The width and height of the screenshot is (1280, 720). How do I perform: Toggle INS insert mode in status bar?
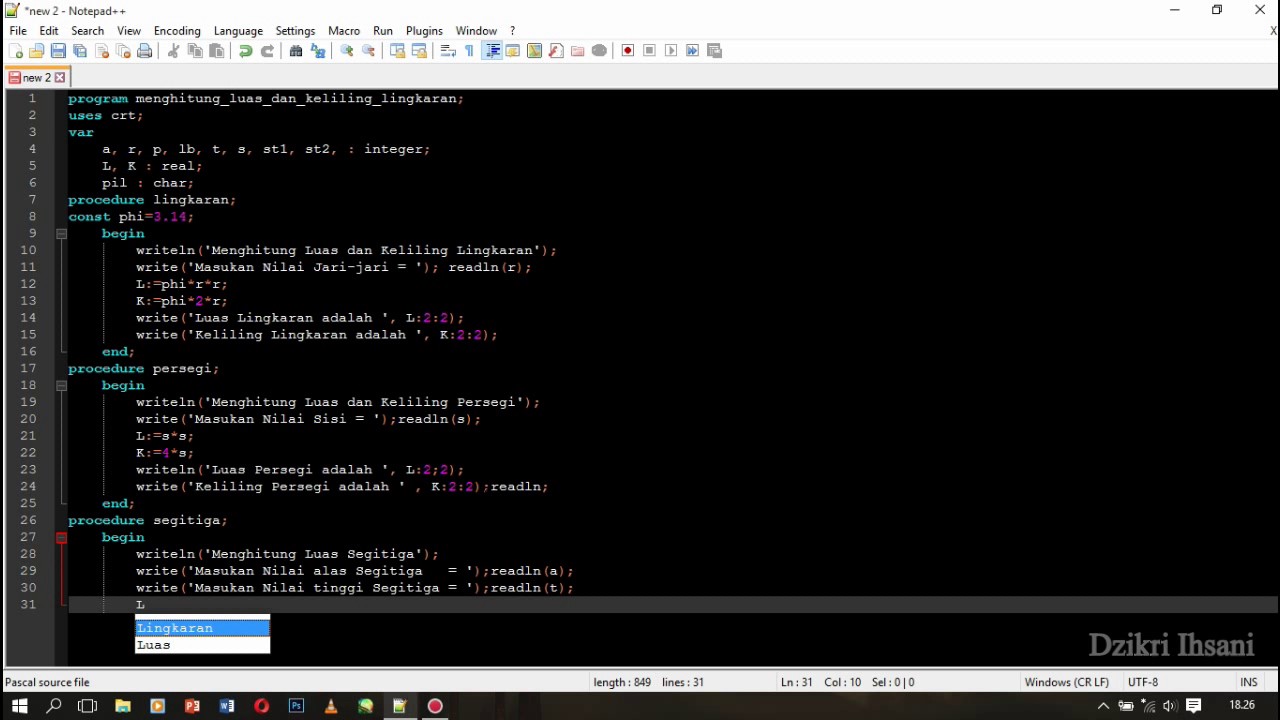click(x=1249, y=682)
